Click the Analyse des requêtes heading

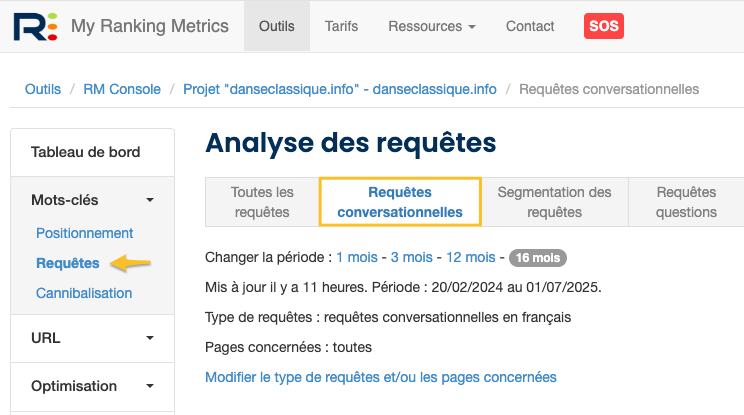coord(351,142)
